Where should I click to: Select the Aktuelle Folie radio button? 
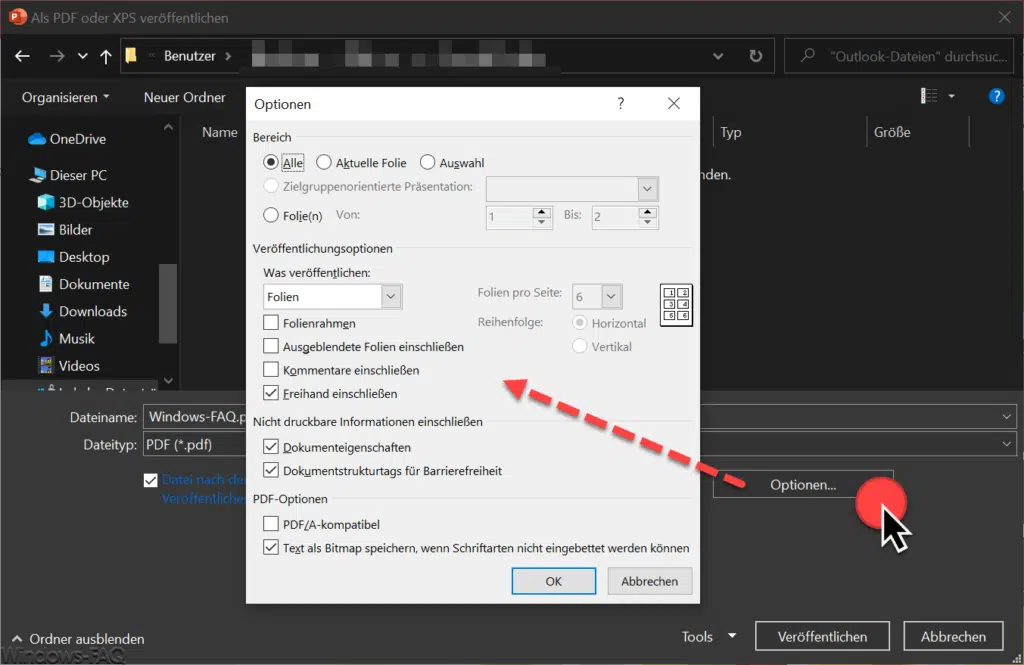(324, 162)
